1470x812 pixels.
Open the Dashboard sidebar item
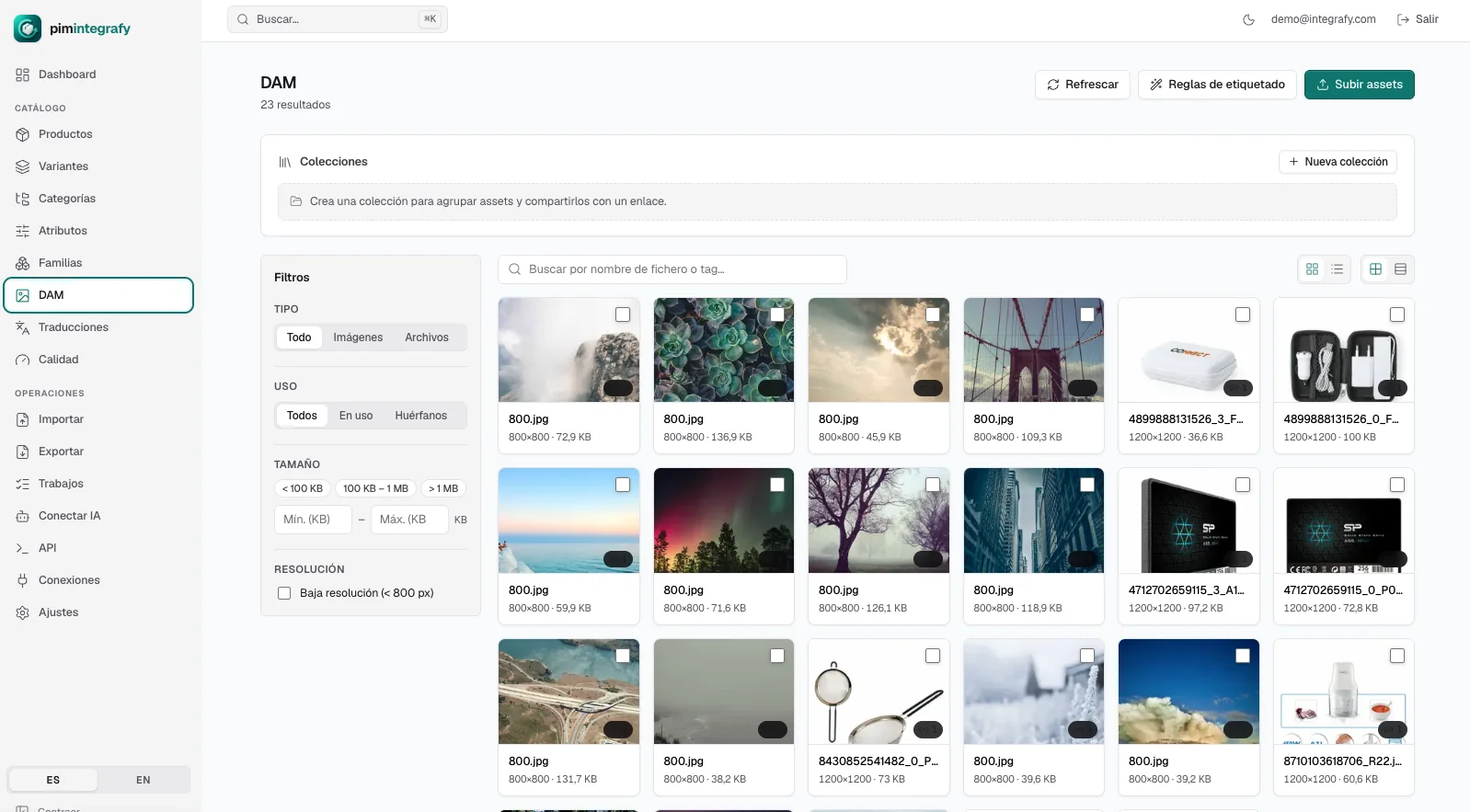point(99,74)
